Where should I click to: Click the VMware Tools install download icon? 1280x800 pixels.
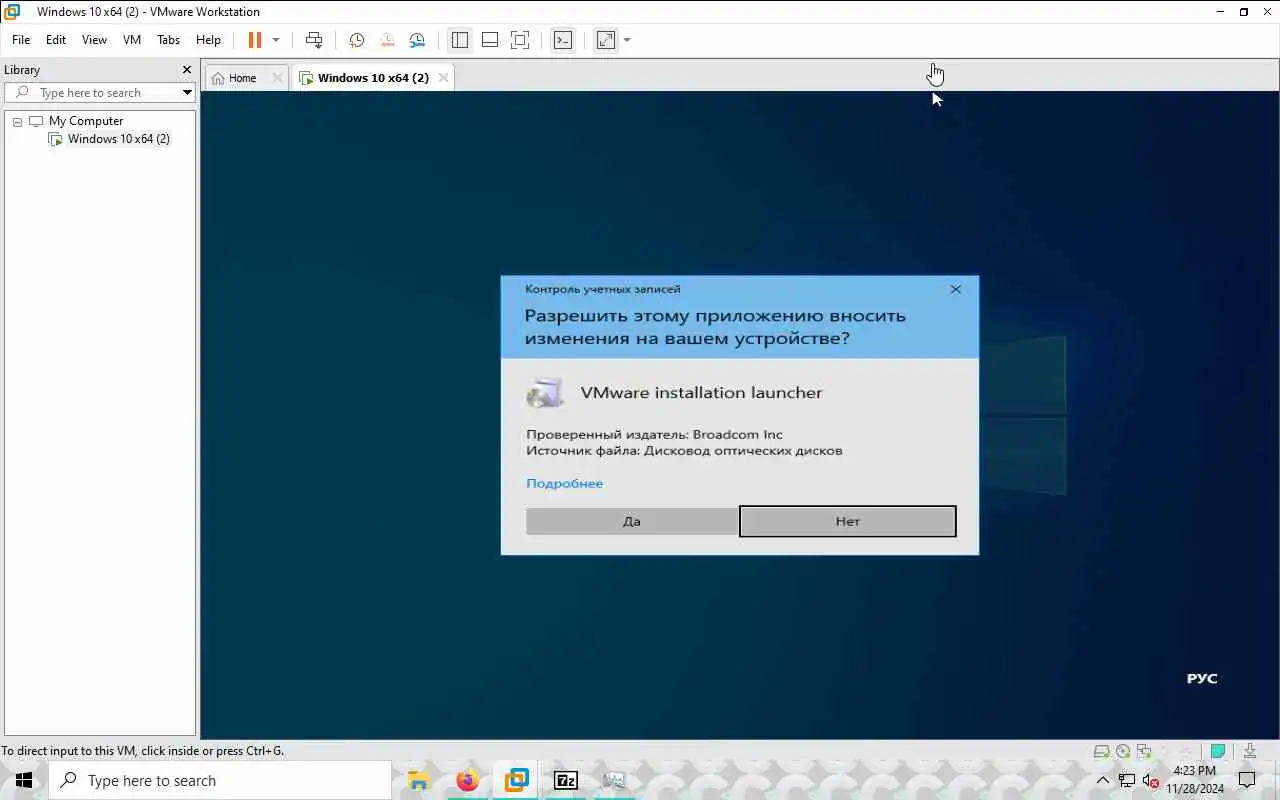1250,751
